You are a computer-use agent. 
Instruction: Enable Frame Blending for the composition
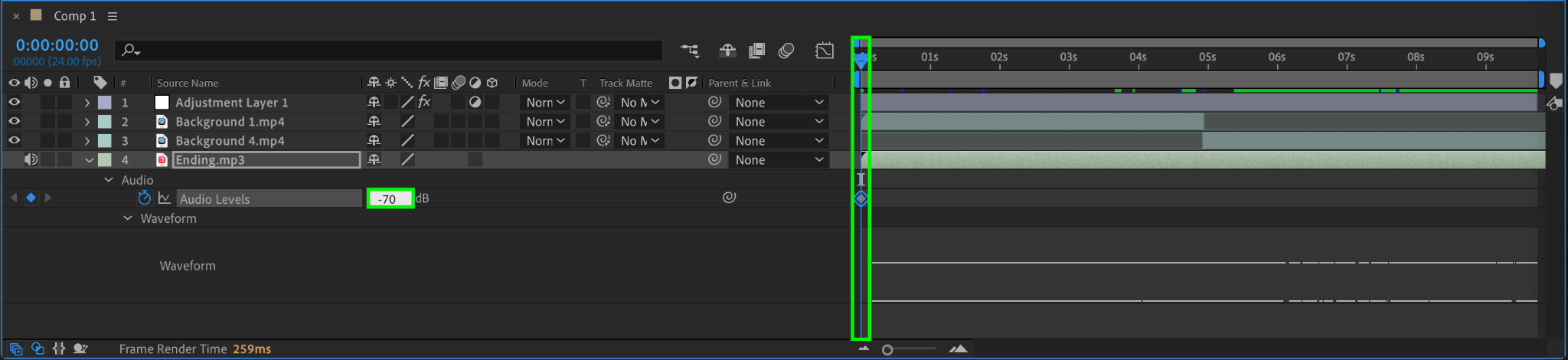[756, 51]
